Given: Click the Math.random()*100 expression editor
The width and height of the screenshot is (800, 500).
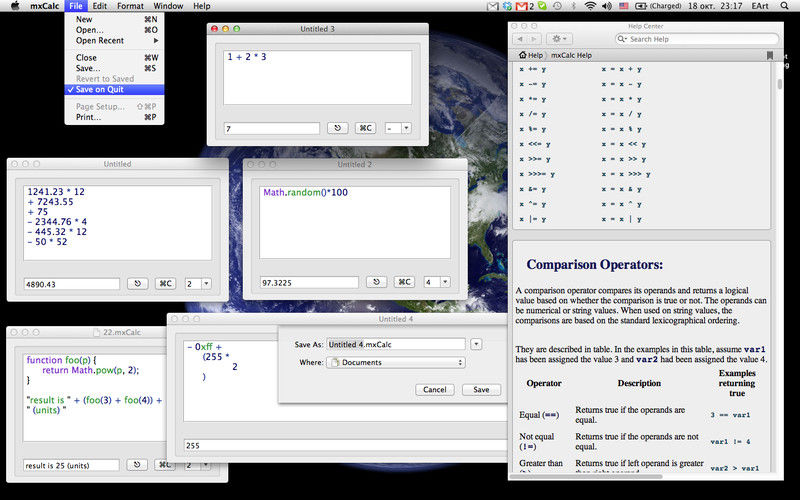Looking at the screenshot, I should coord(355,222).
